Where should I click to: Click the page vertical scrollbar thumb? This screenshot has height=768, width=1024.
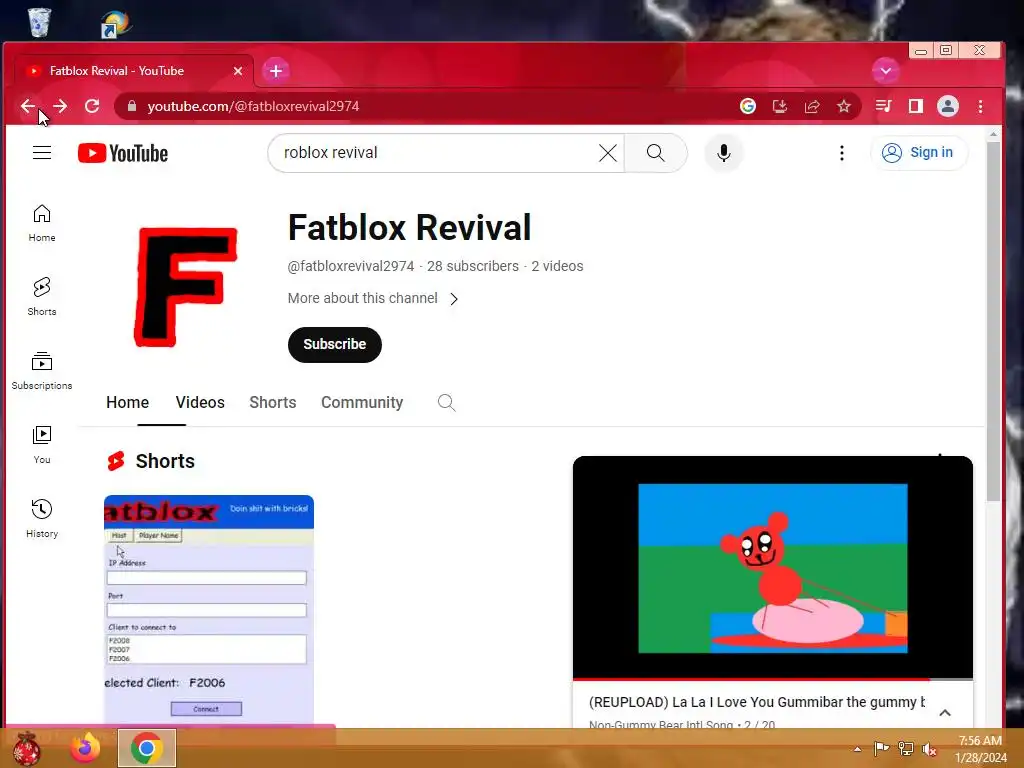pos(993,320)
